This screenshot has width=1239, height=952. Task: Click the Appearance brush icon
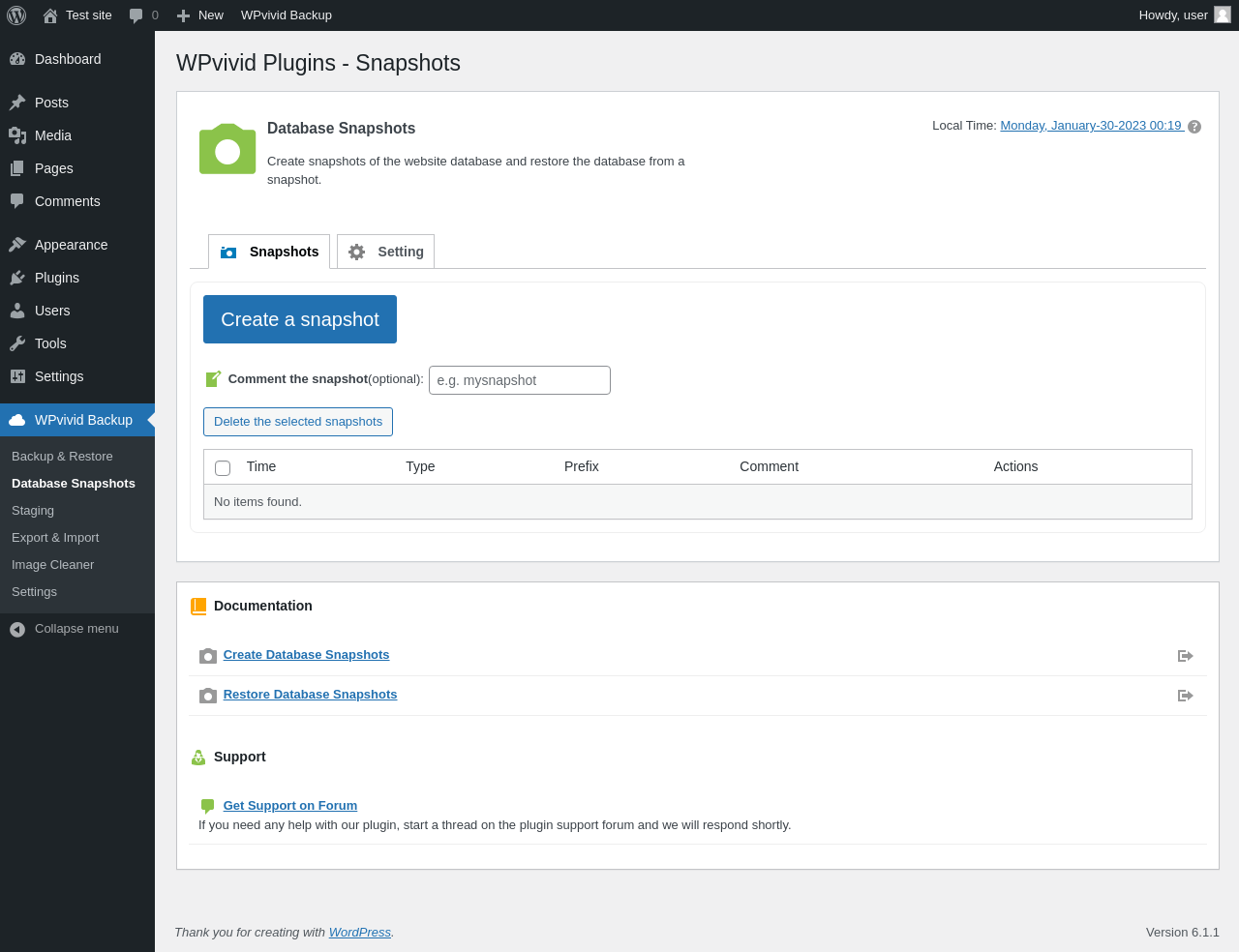[17, 245]
